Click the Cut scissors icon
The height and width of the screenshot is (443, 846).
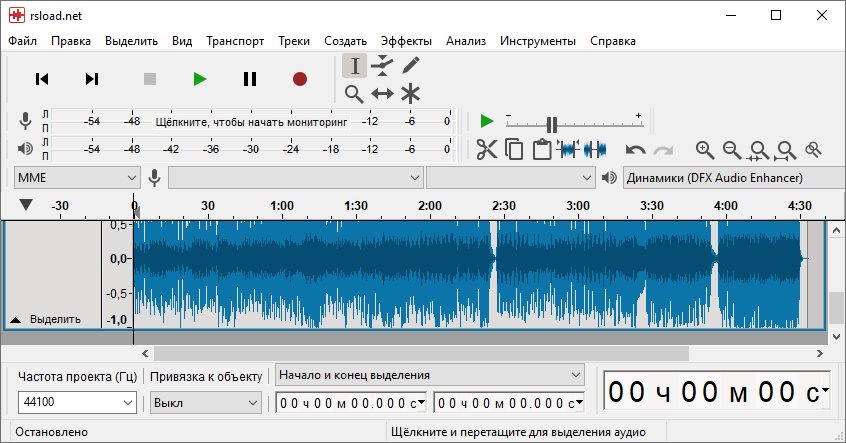tap(487, 150)
